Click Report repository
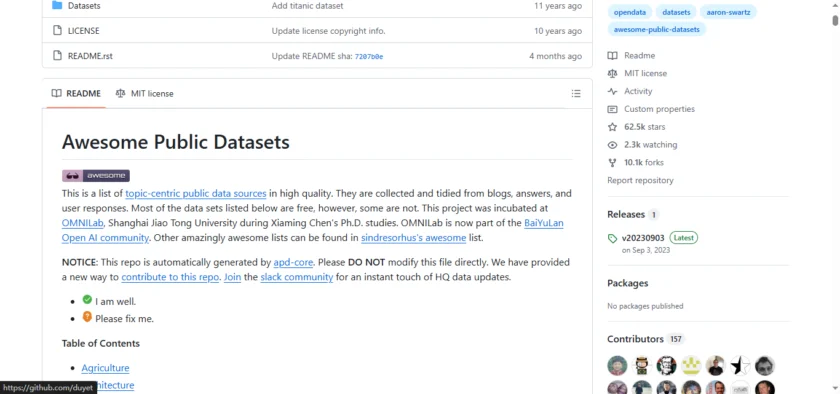The image size is (840, 394). click(640, 180)
